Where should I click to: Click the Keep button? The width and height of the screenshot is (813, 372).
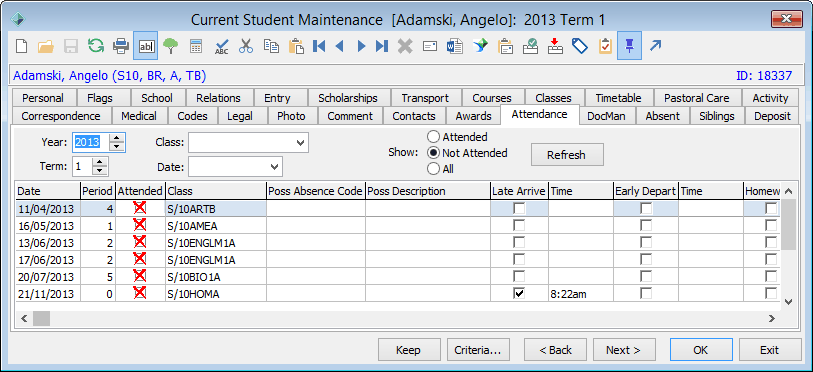click(409, 350)
